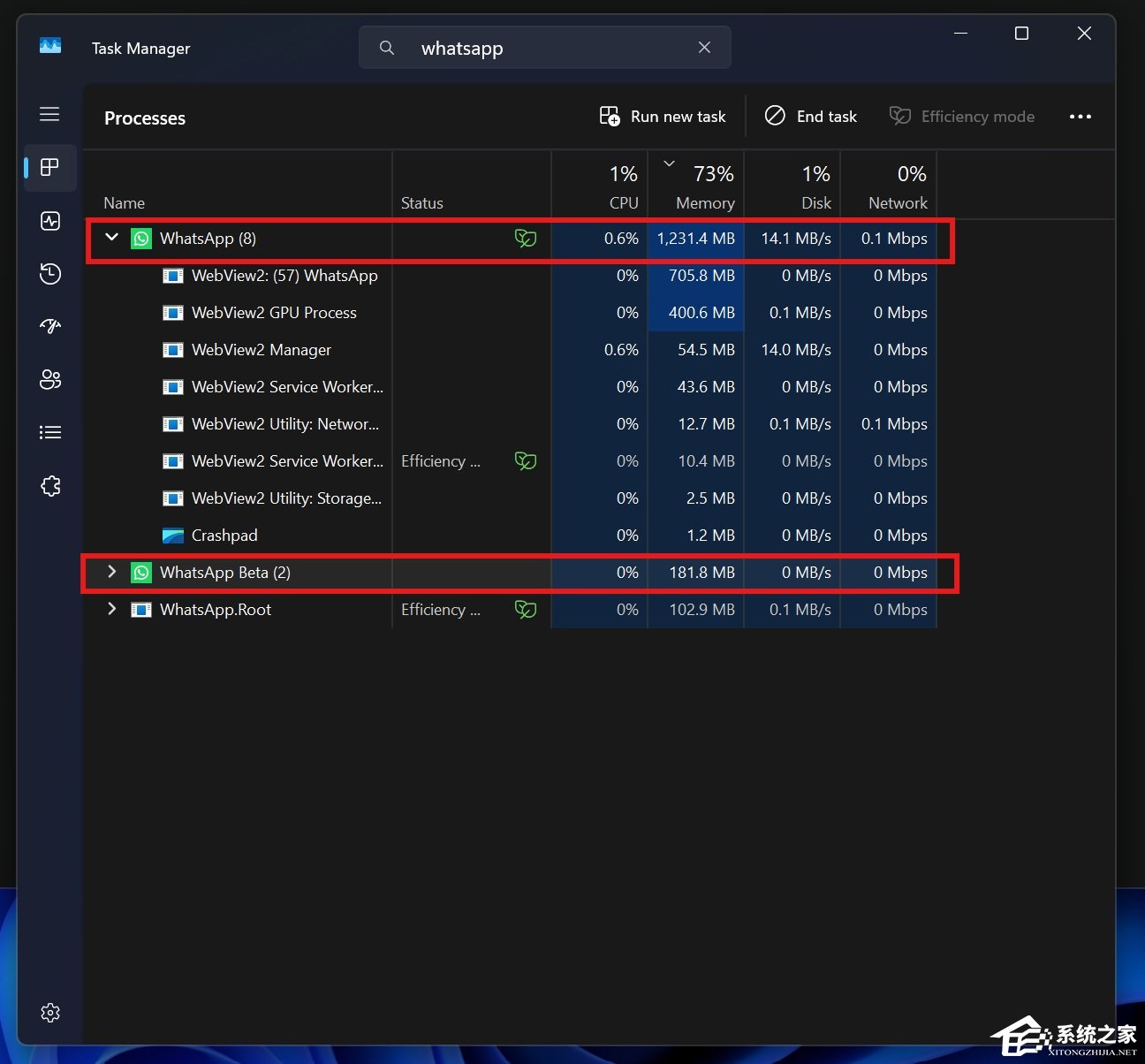The width and height of the screenshot is (1145, 1064).
Task: Open the Services page in sidebar
Action: click(50, 486)
